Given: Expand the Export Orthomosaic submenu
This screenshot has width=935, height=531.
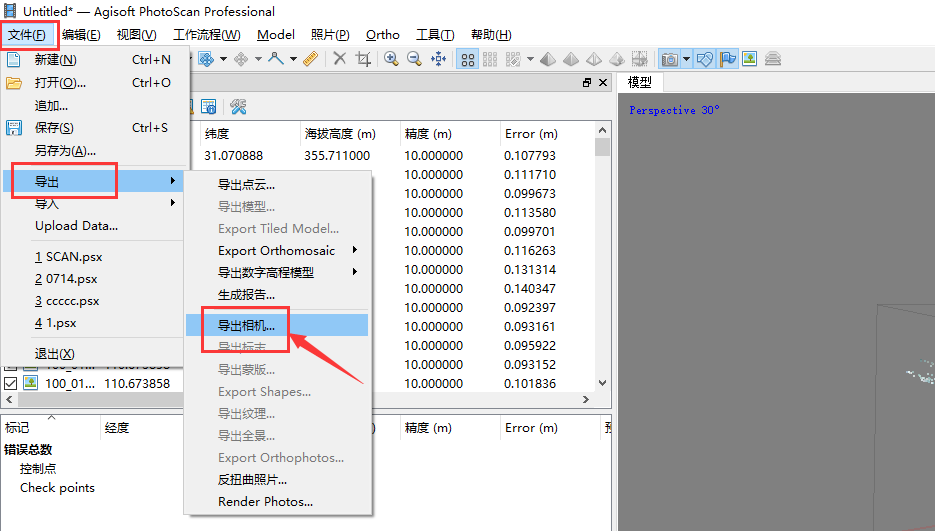Looking at the screenshot, I should coord(277,251).
